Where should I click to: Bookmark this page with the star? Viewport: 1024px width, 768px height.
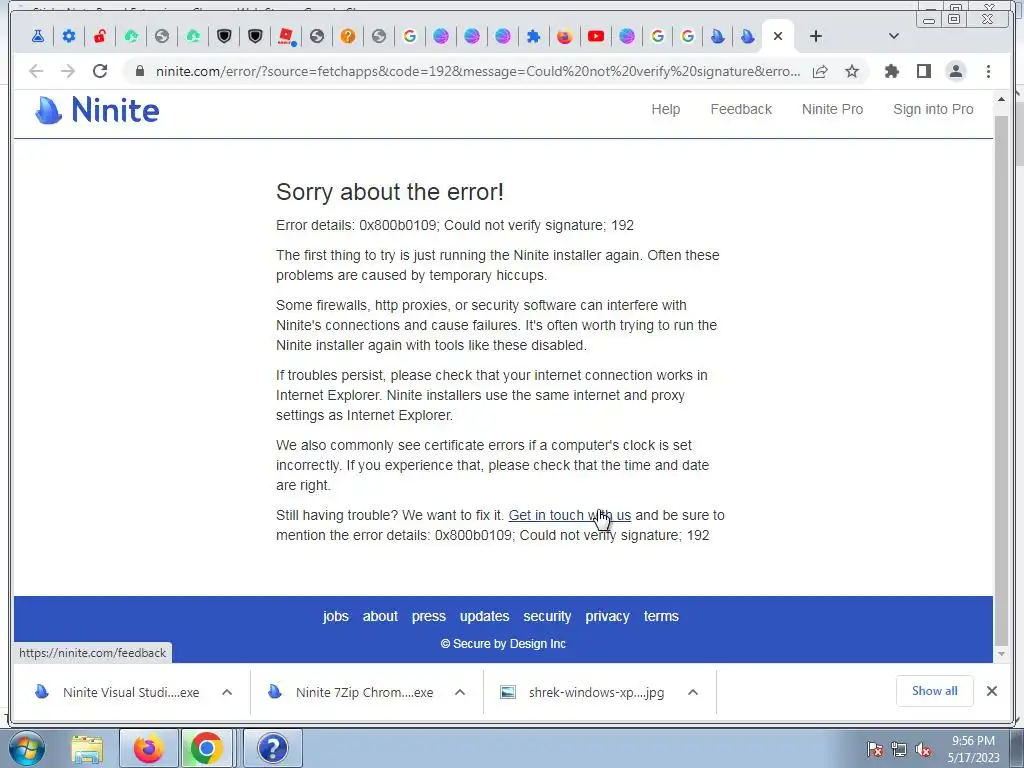852,71
